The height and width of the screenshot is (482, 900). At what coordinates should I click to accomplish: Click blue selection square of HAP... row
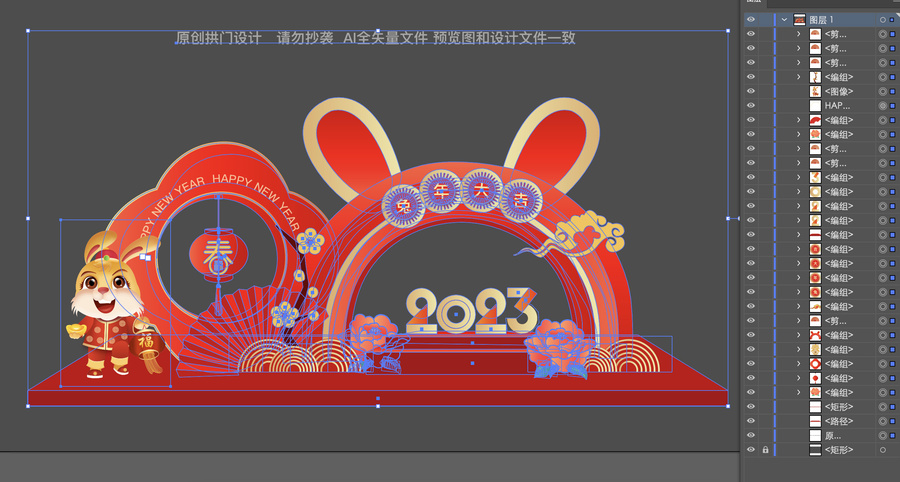pos(893,106)
